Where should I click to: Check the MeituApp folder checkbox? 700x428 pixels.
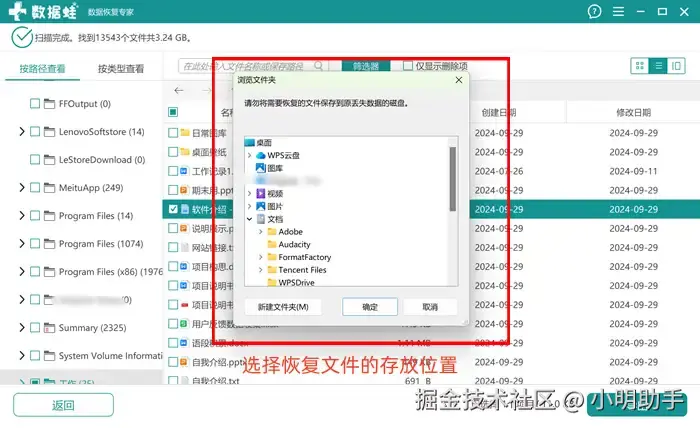point(35,187)
